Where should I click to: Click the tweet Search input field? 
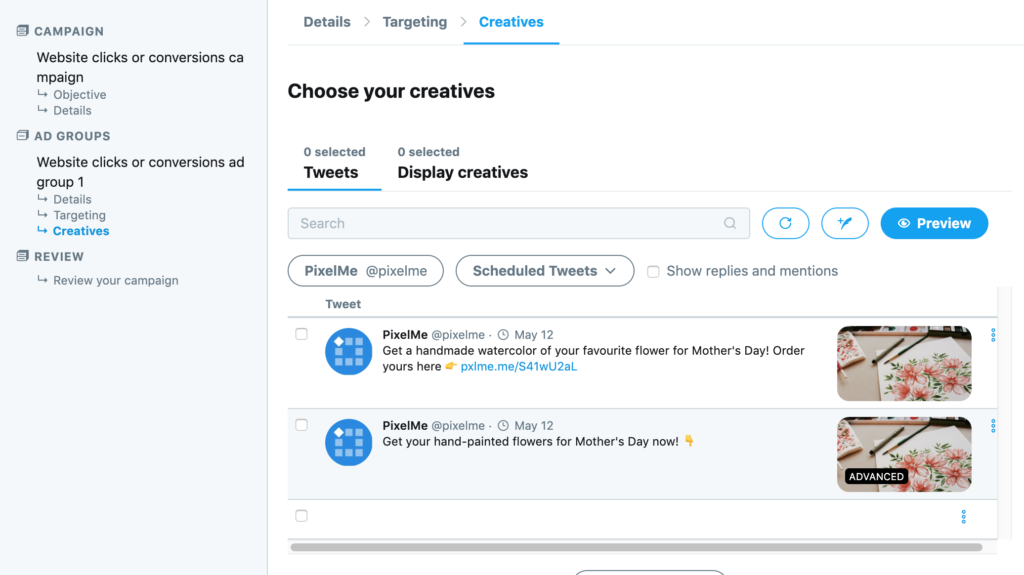click(x=505, y=223)
